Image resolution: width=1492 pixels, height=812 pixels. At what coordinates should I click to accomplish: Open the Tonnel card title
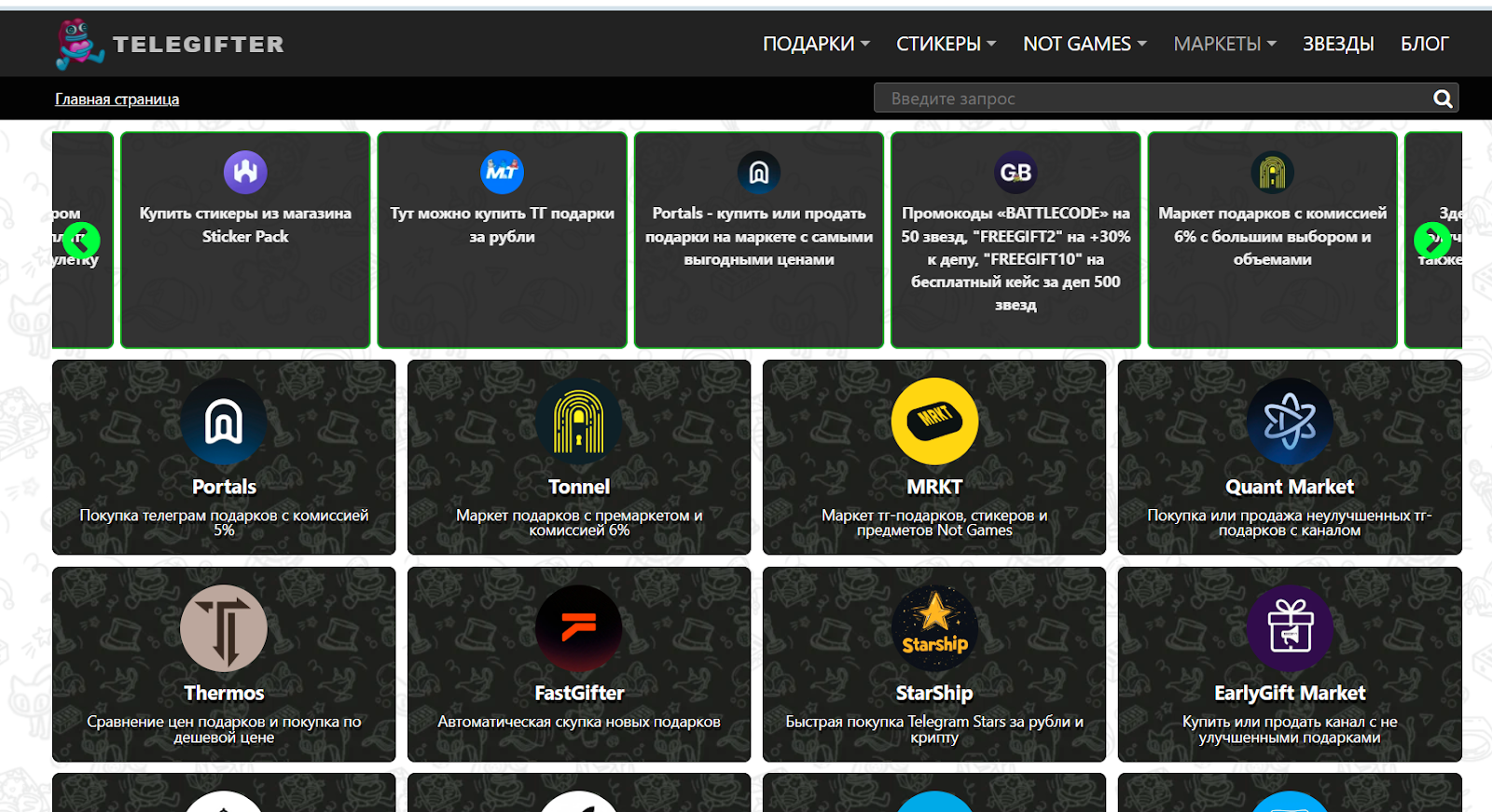coord(579,487)
